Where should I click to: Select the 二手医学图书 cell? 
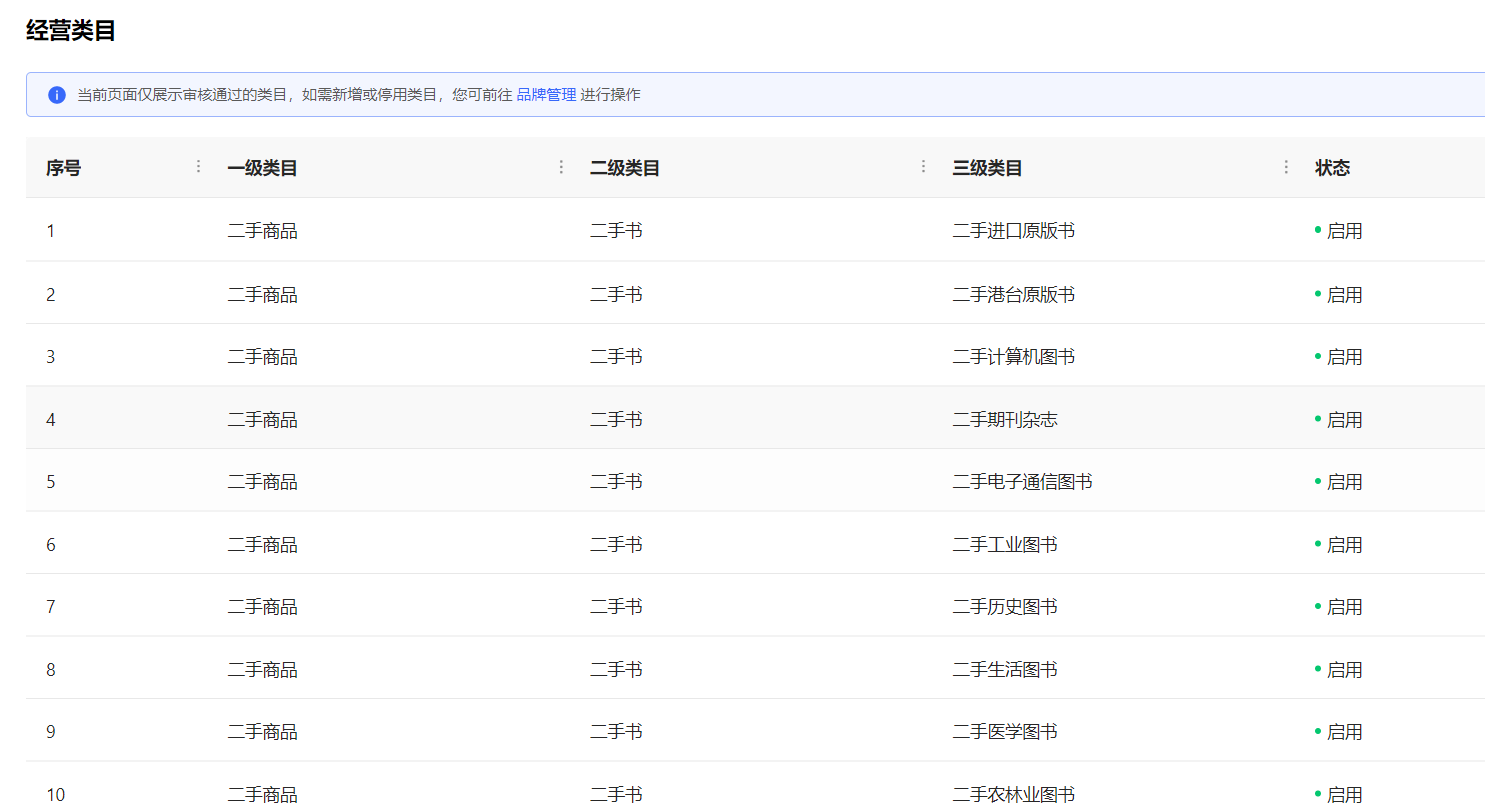pos(1005,732)
